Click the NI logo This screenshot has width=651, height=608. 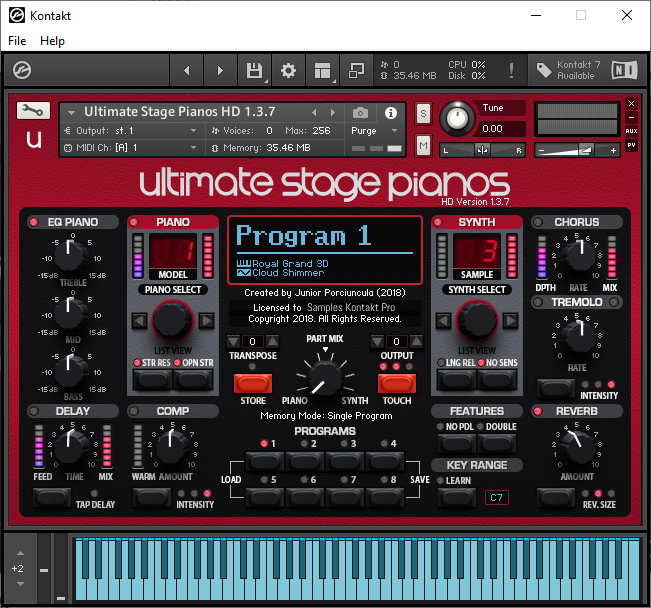coord(624,70)
